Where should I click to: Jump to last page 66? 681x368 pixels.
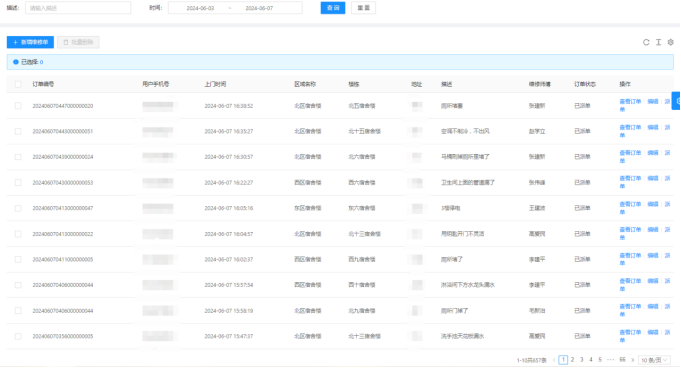coord(622,360)
